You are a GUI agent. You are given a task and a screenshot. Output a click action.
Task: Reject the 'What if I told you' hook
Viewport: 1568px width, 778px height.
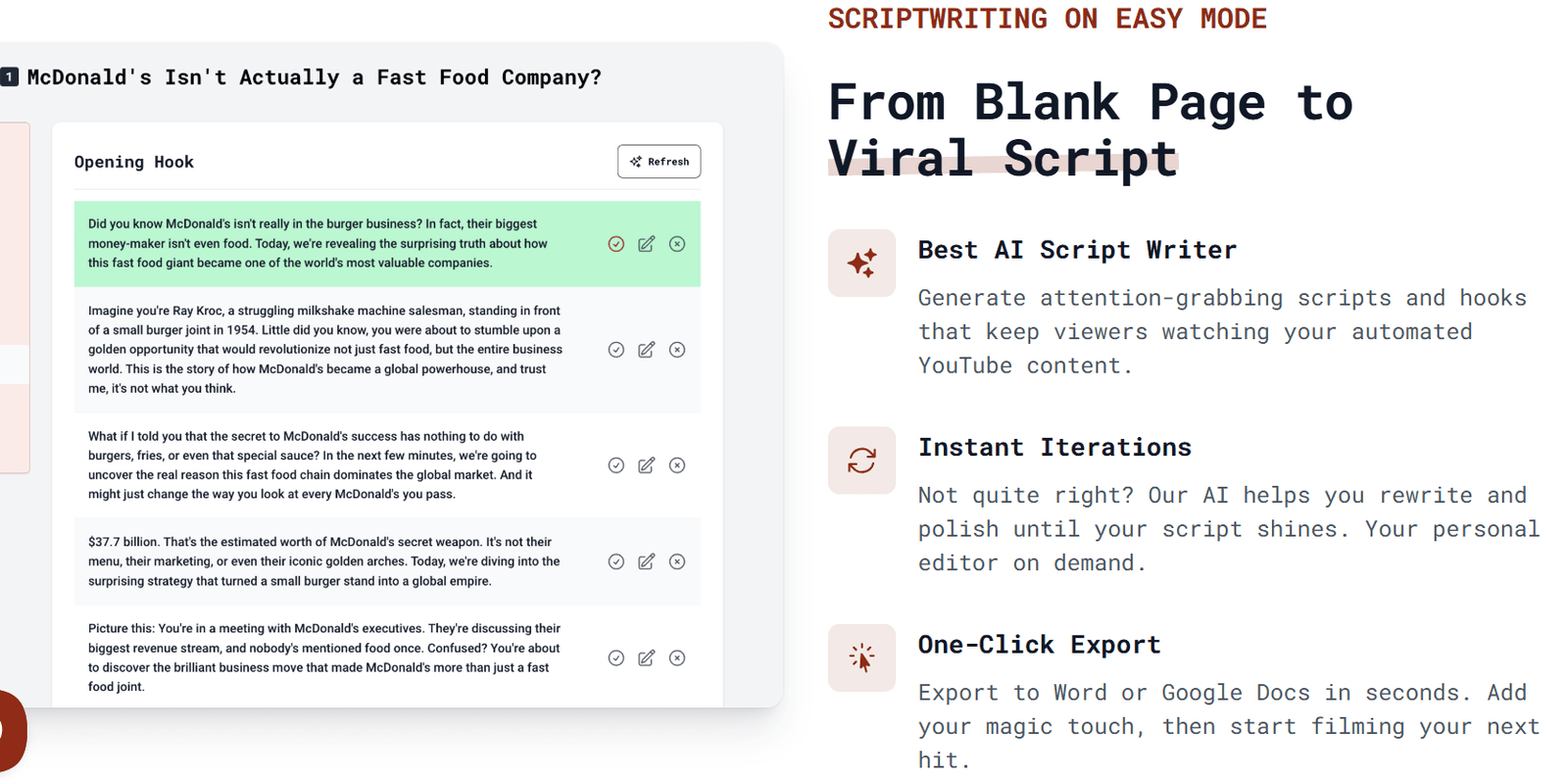(x=677, y=465)
